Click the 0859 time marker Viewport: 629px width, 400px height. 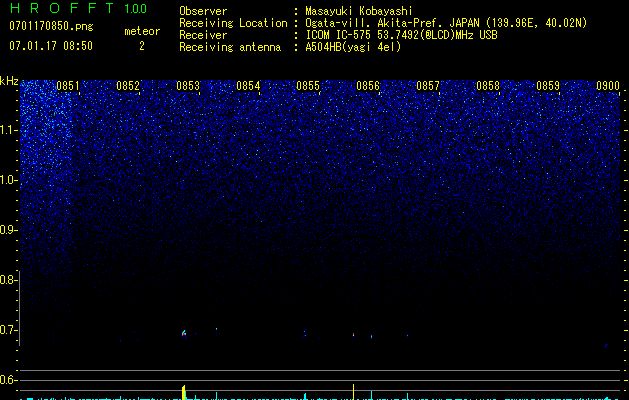pos(548,86)
